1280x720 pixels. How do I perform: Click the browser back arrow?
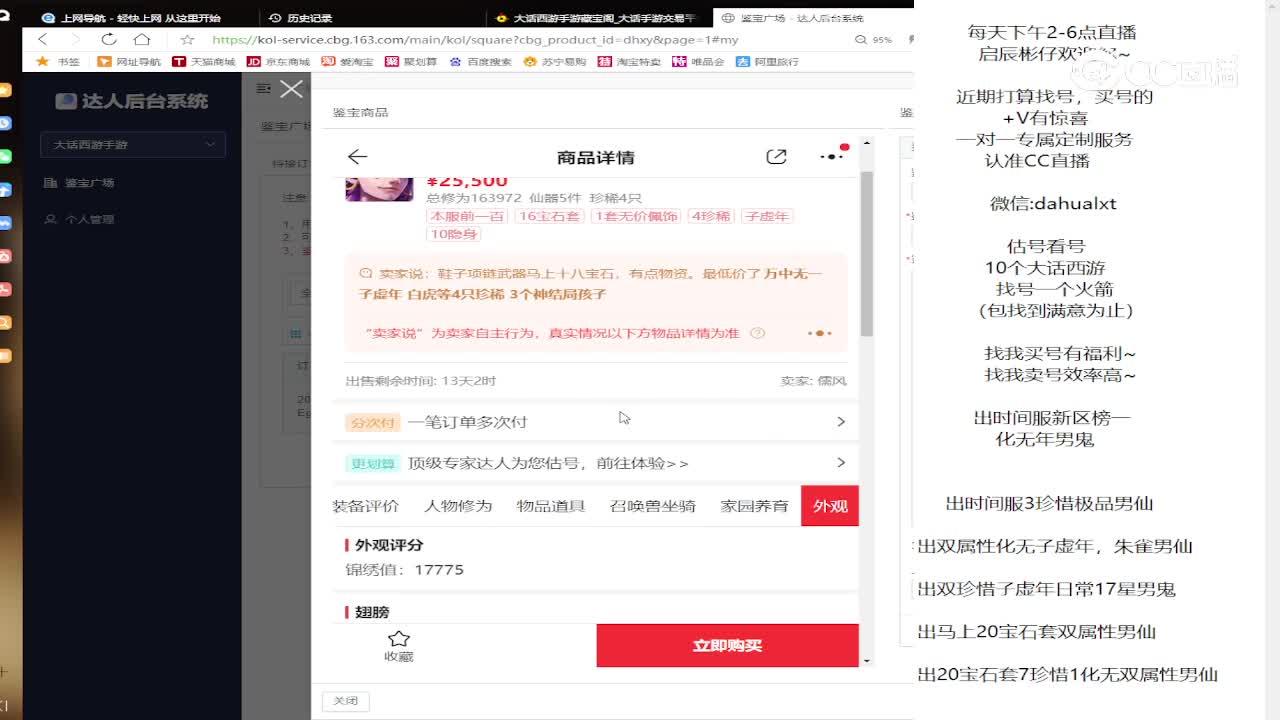(x=42, y=39)
